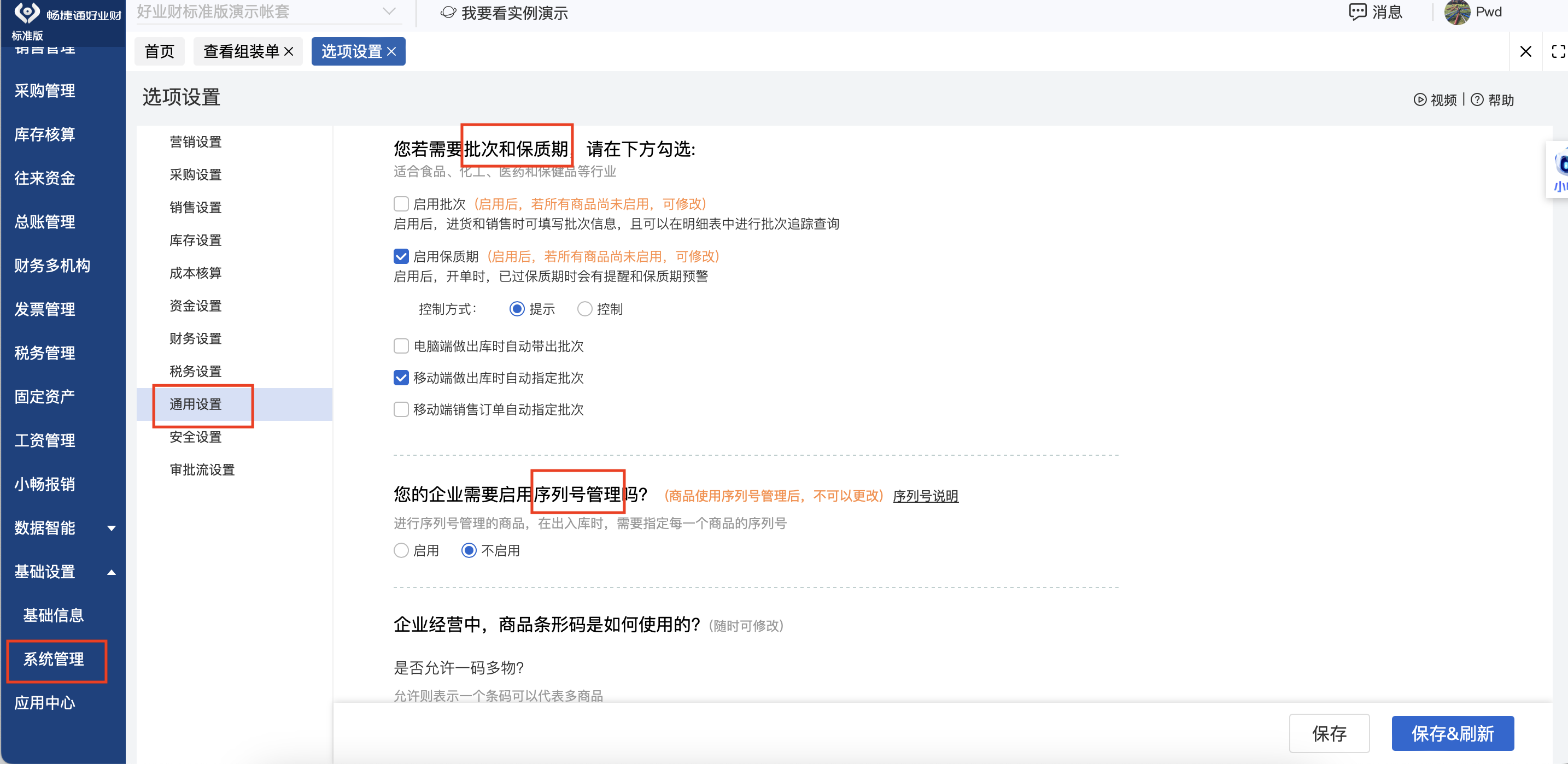1568x764 pixels.
Task: Open 固定资产 in the sidebar
Action: coord(45,397)
